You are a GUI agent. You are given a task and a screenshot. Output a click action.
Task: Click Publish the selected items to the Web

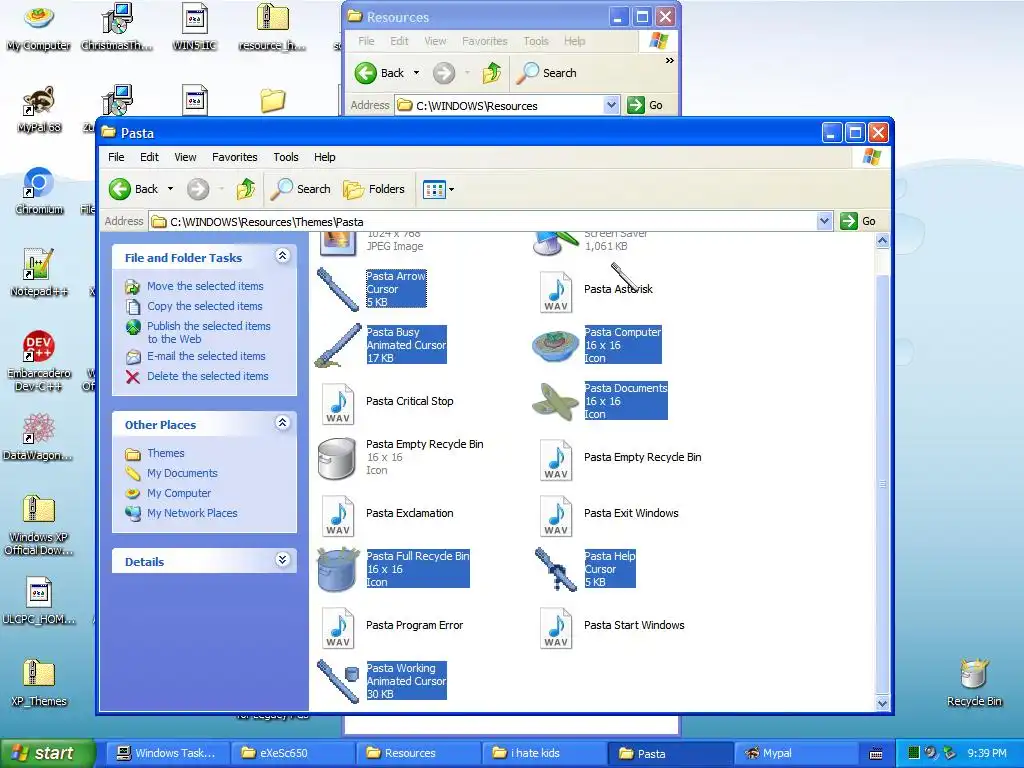pyautogui.click(x=208, y=332)
